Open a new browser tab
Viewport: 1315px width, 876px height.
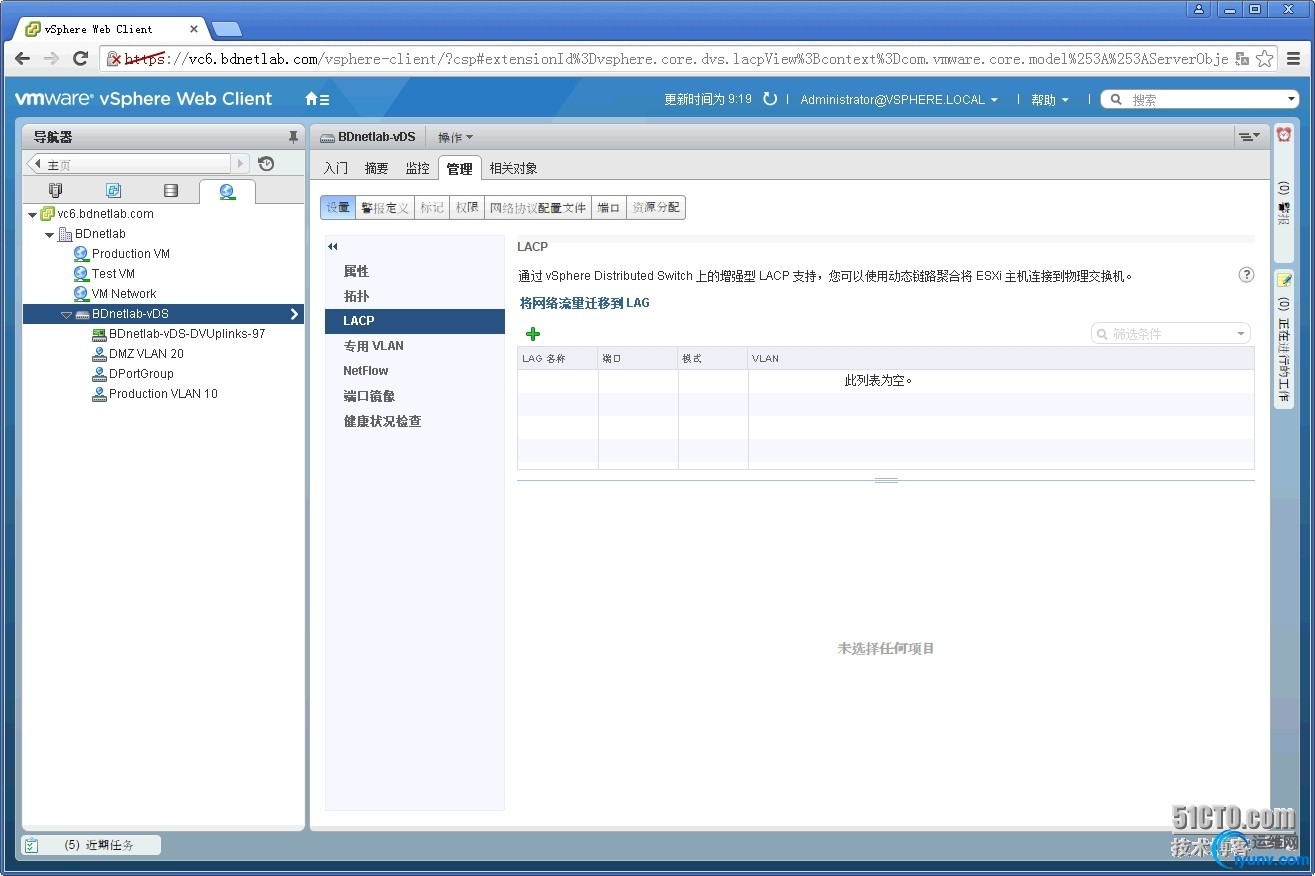pos(227,29)
